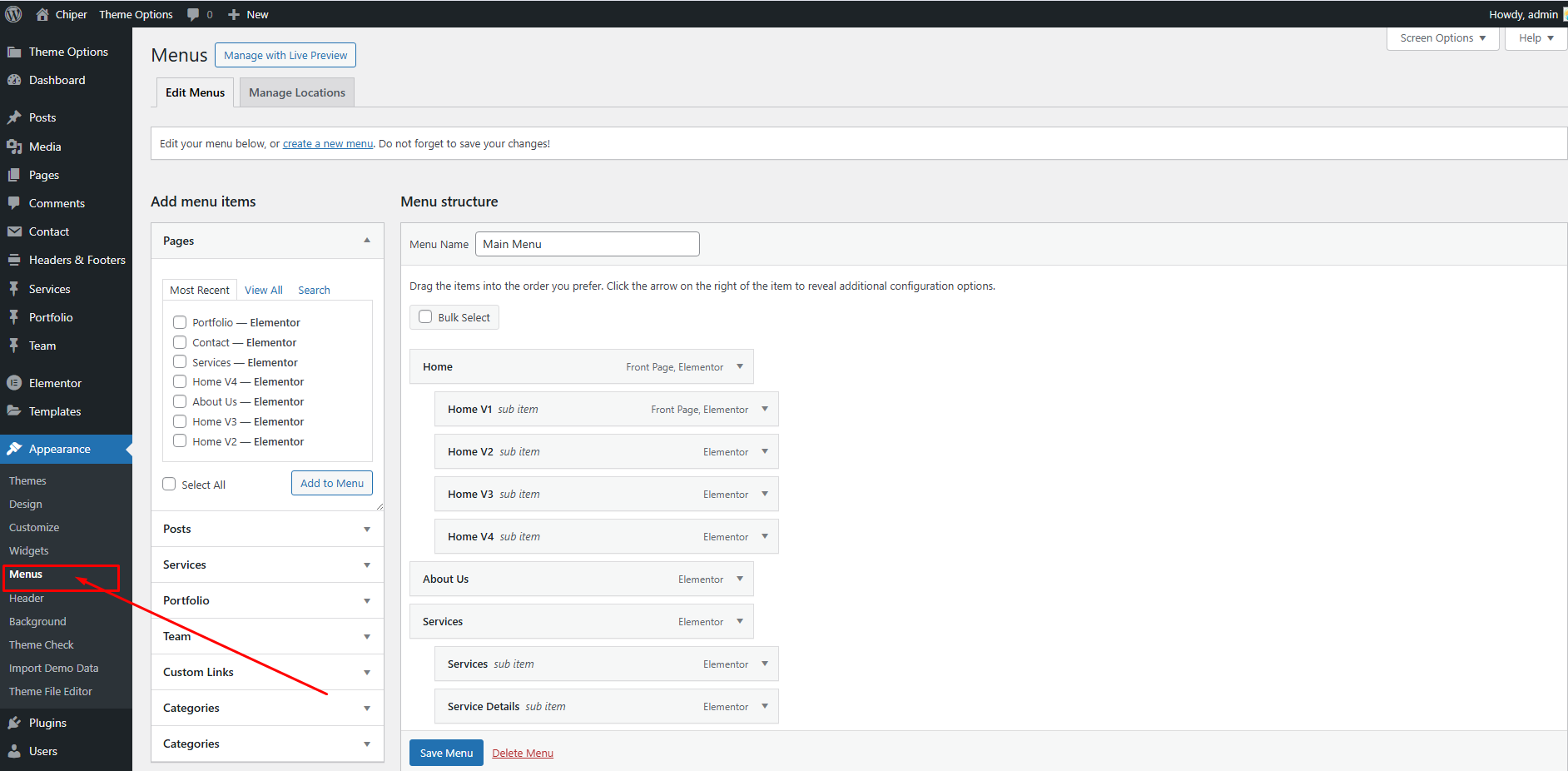Click the comments bubble icon in admin bar
Viewport: 1568px width, 771px height.
click(x=193, y=14)
